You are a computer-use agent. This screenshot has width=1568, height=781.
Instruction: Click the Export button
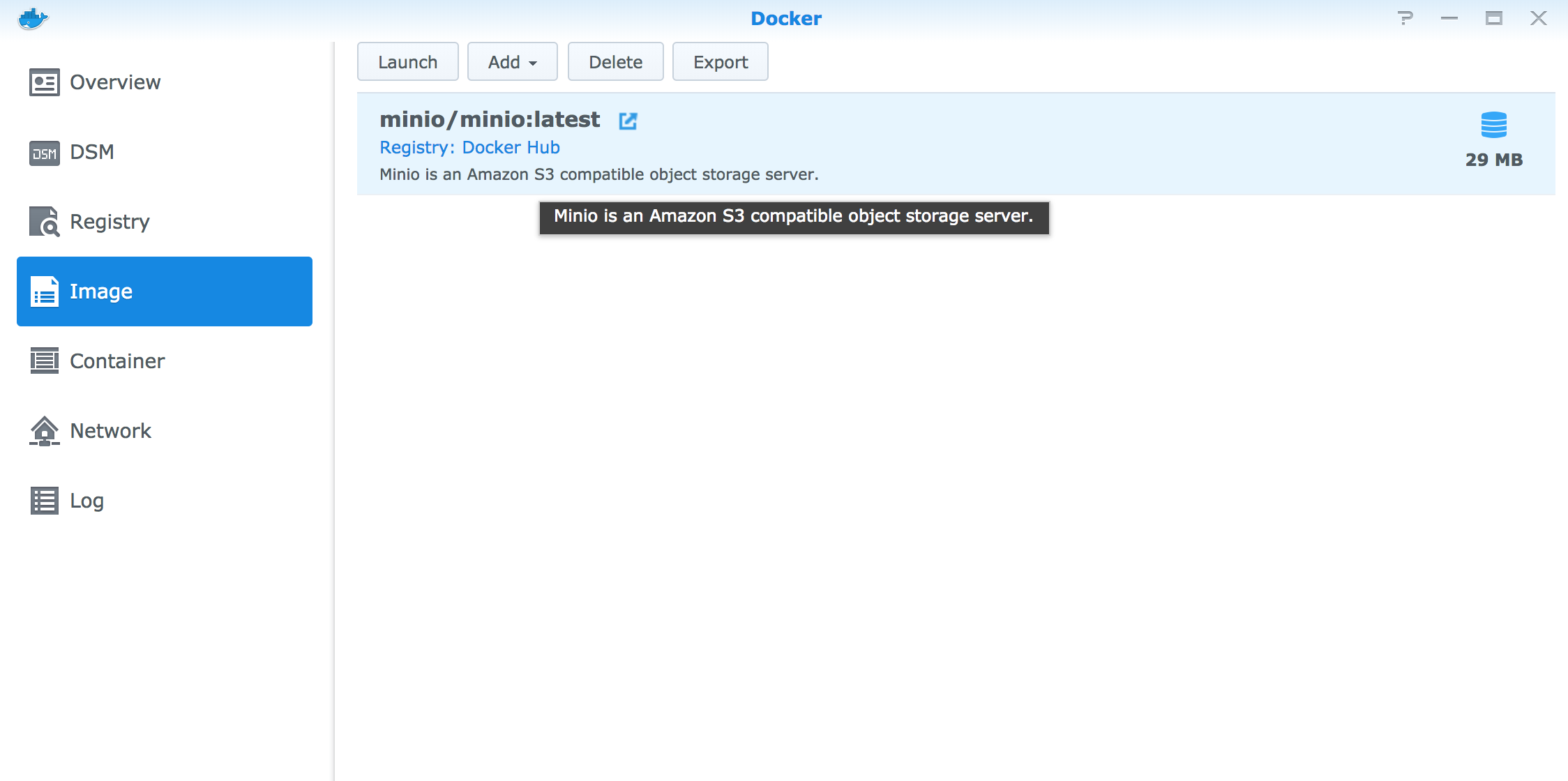720,62
